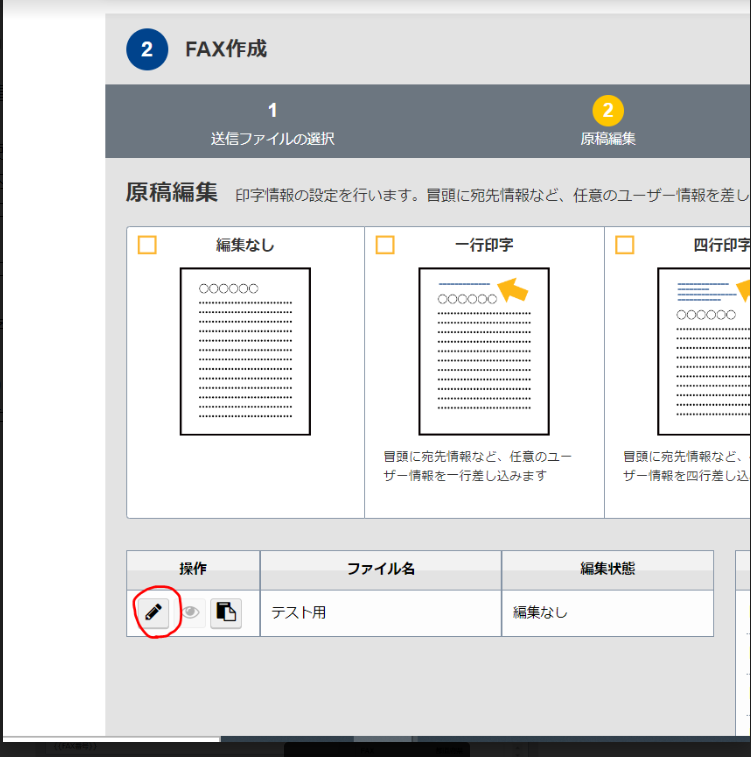Select the 四行印字 page thumbnail
Image resolution: width=751 pixels, height=757 pixels.
[x=704, y=351]
